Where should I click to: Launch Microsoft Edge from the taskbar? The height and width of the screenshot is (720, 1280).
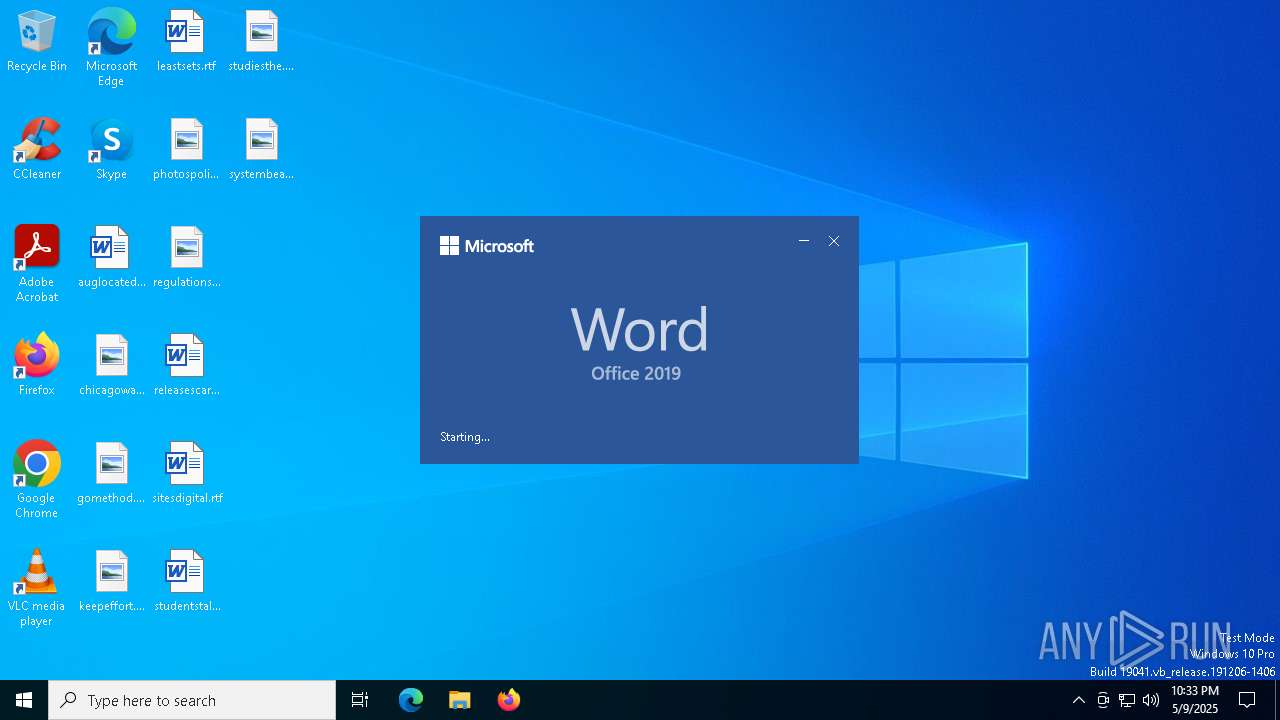point(411,700)
